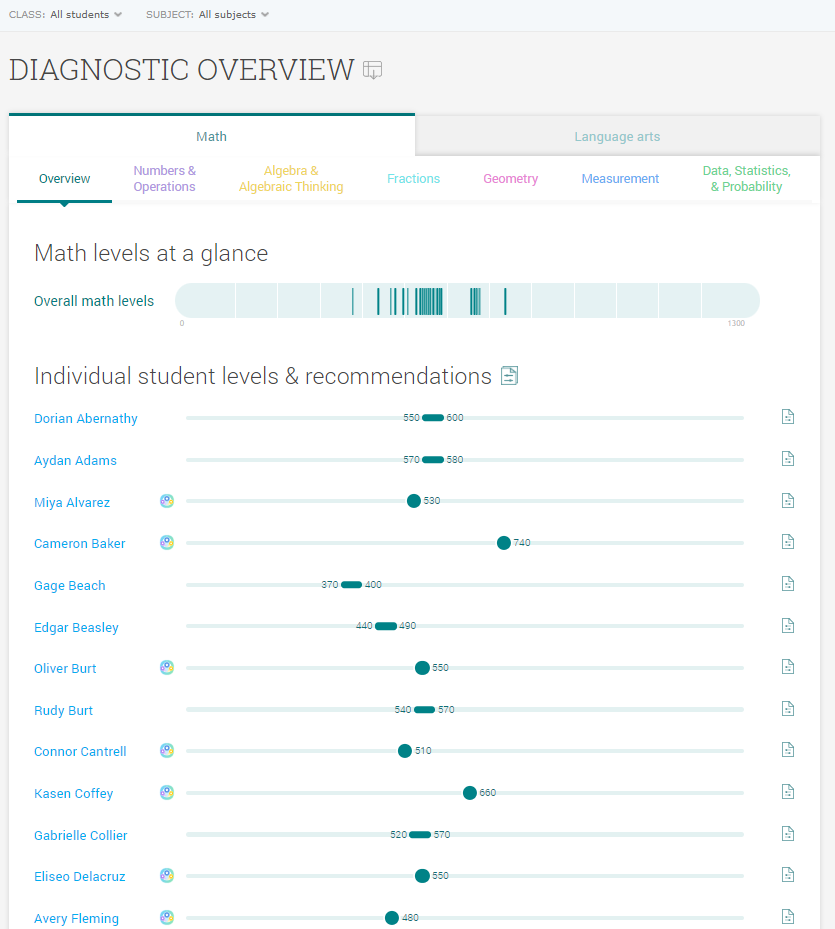The image size is (835, 929).
Task: Open Avery Fleming's student link
Action: pos(76,918)
